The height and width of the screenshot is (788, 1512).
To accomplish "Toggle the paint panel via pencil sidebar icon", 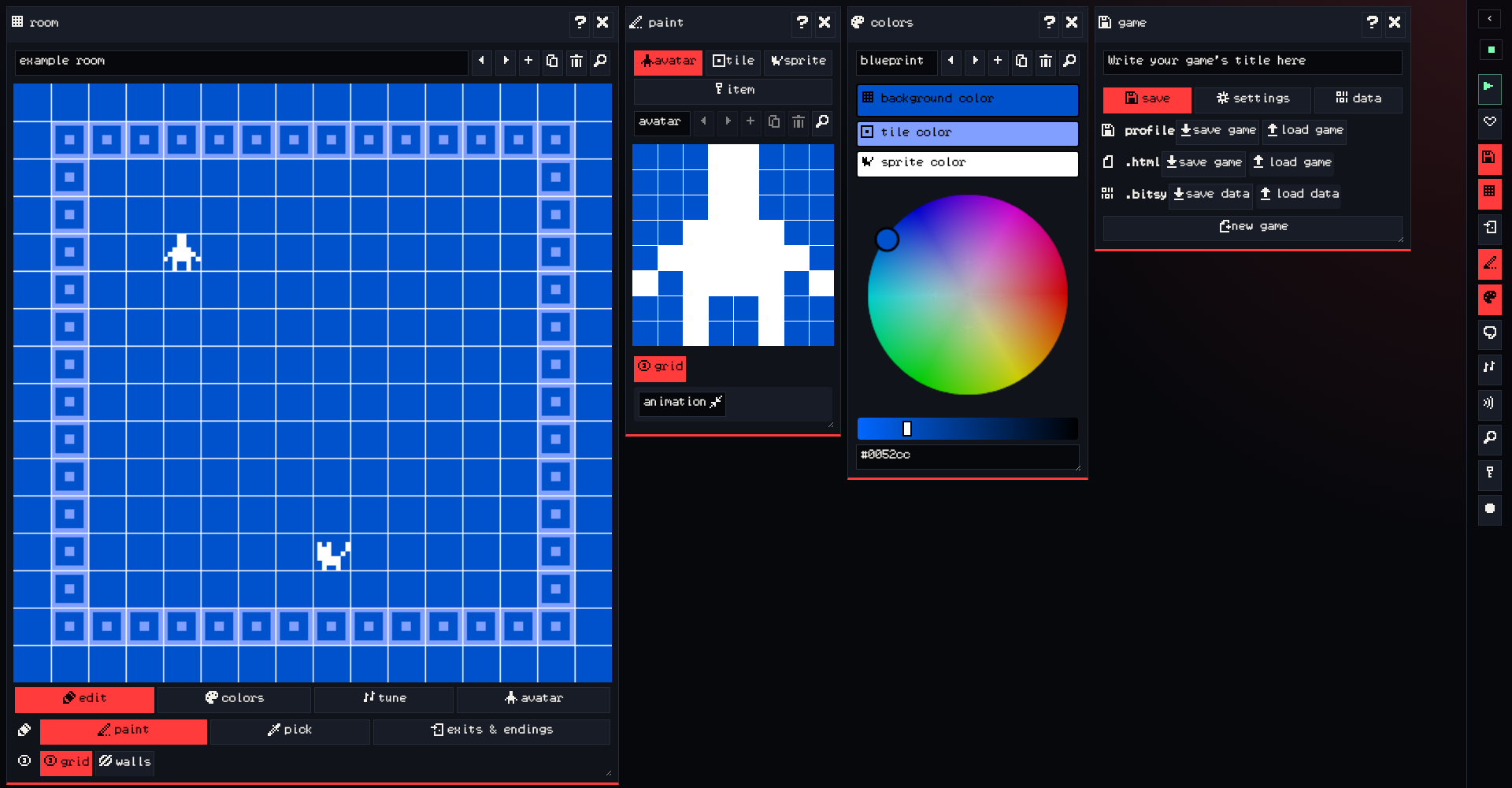I will point(1489,263).
